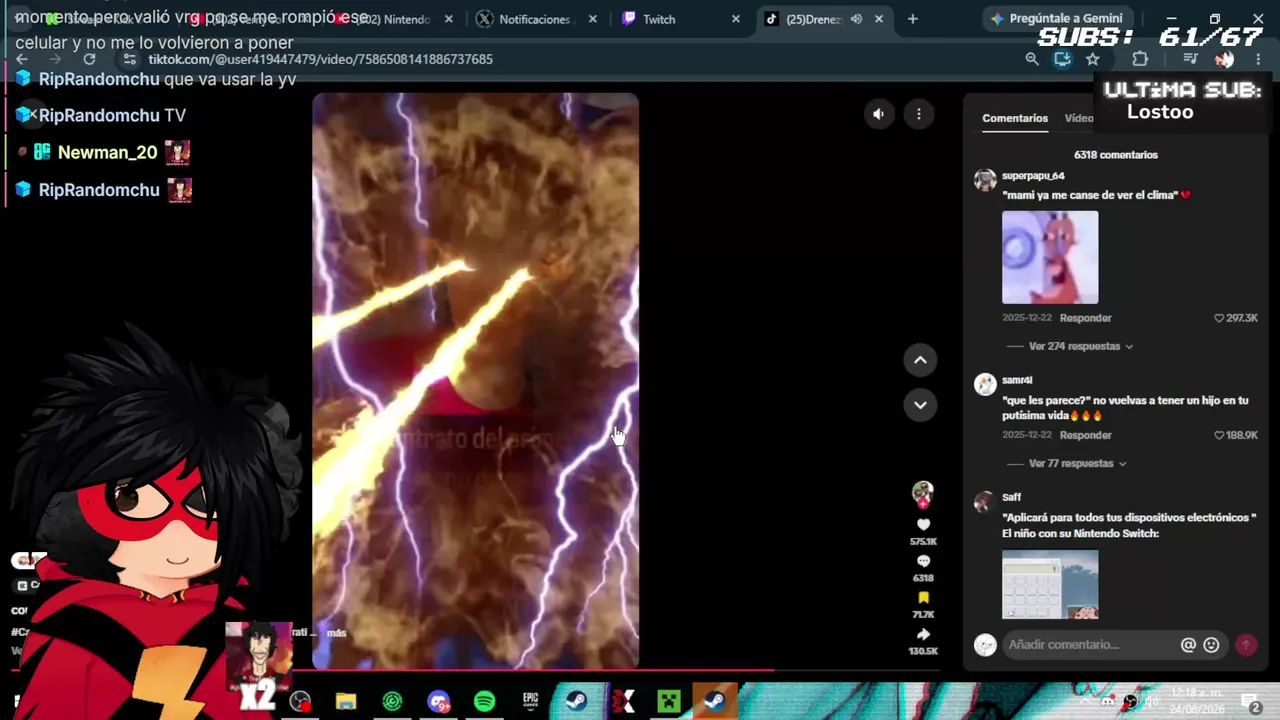Mute the TikTok video sound
Screen dimensions: 1280x720
878,114
